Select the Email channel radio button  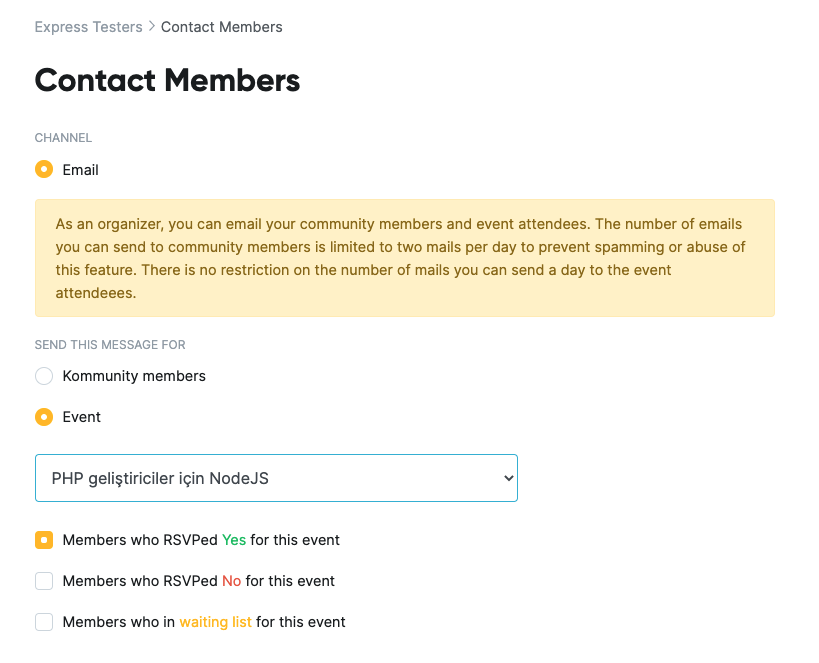(x=44, y=170)
